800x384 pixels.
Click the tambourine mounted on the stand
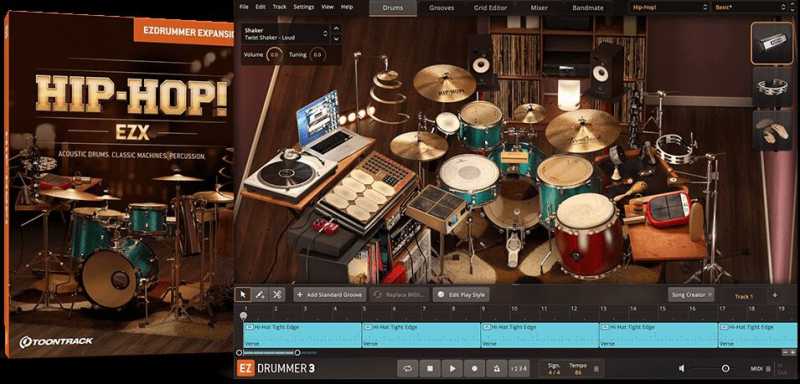(674, 148)
